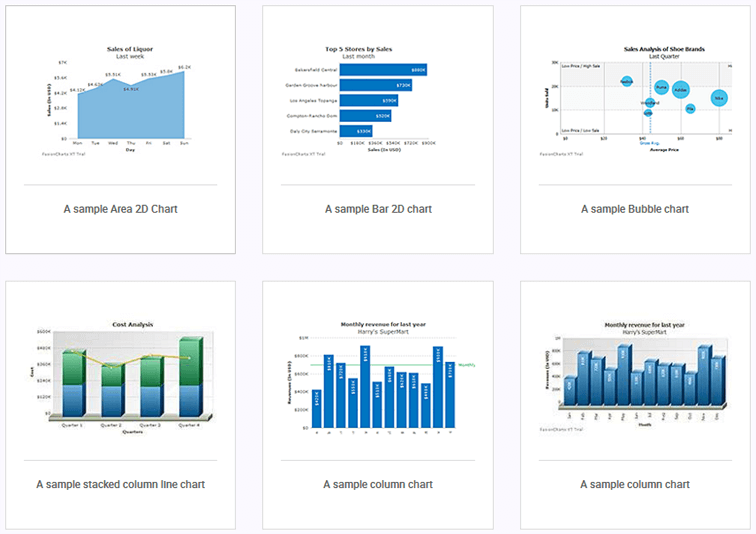Click the Nike bubble in shoe chart
The width and height of the screenshot is (756, 534).
(719, 98)
